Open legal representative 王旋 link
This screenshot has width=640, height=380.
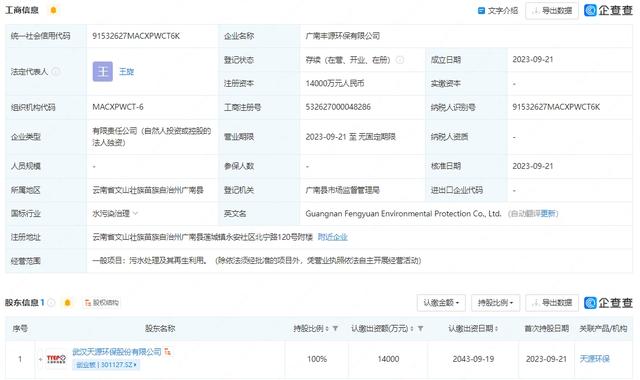pyautogui.click(x=127, y=71)
